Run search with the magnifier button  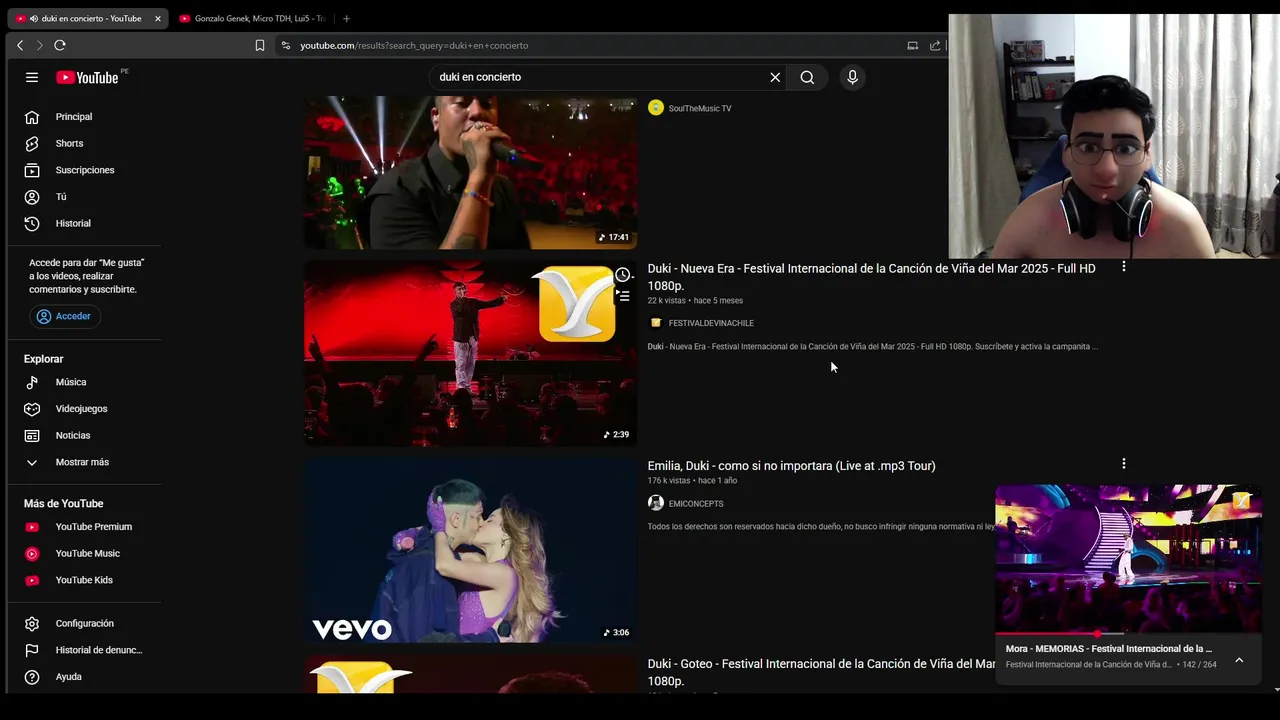[807, 77]
